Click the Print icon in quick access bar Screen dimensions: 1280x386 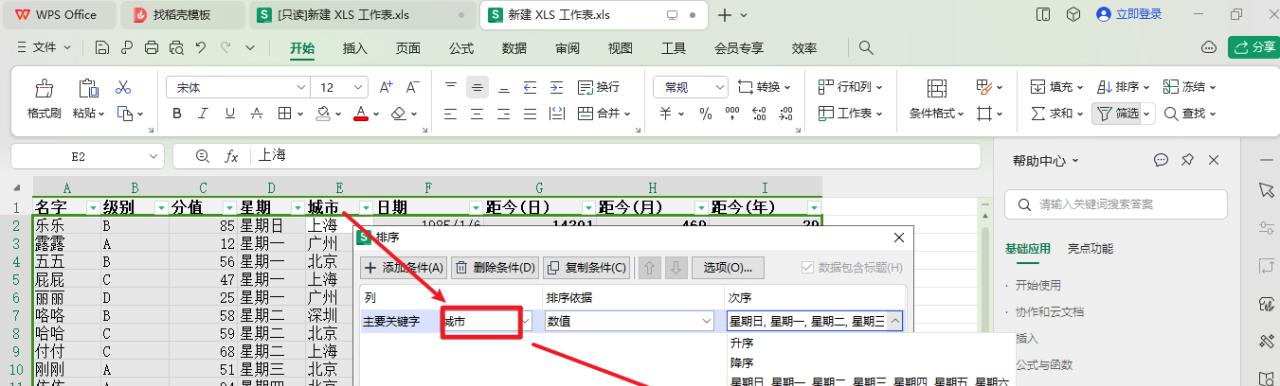click(x=151, y=47)
